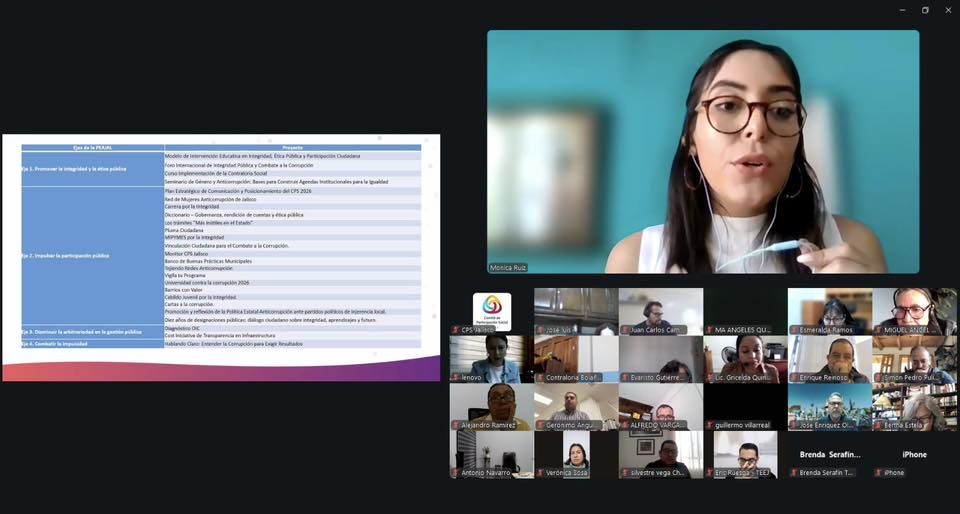Click muted mic icon beside guillermo villarreal
The width and height of the screenshot is (960, 514).
(710, 425)
